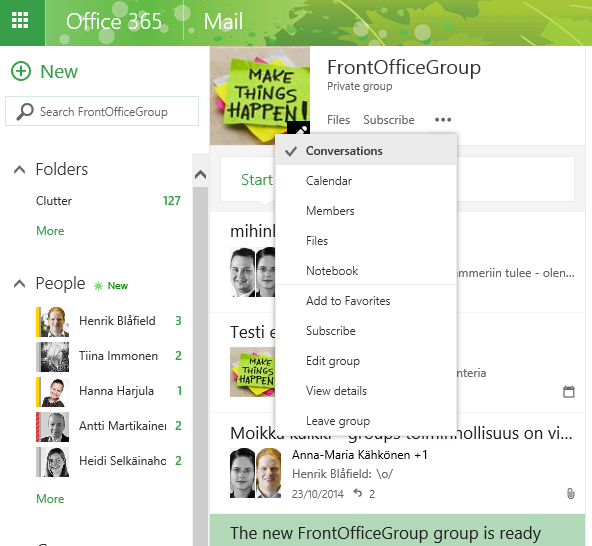Collapse the Folders section chevron

[x=20, y=170]
